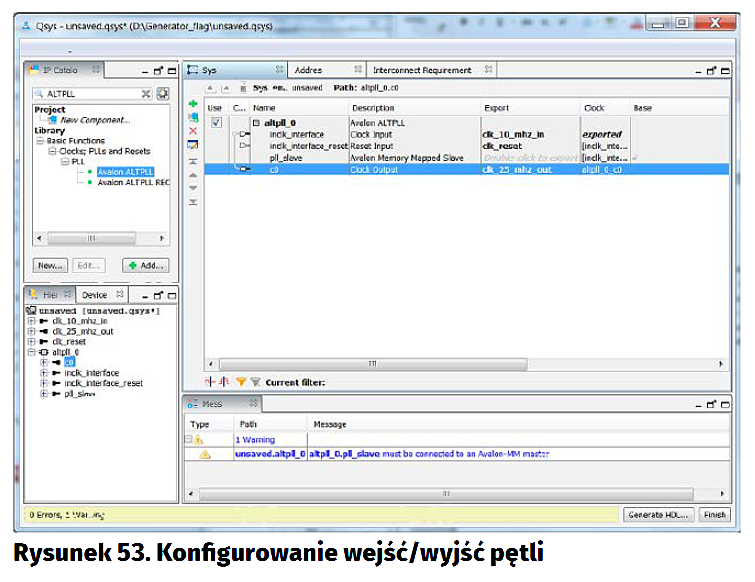Click the Generate HDL button
The height and width of the screenshot is (582, 755).
(657, 515)
